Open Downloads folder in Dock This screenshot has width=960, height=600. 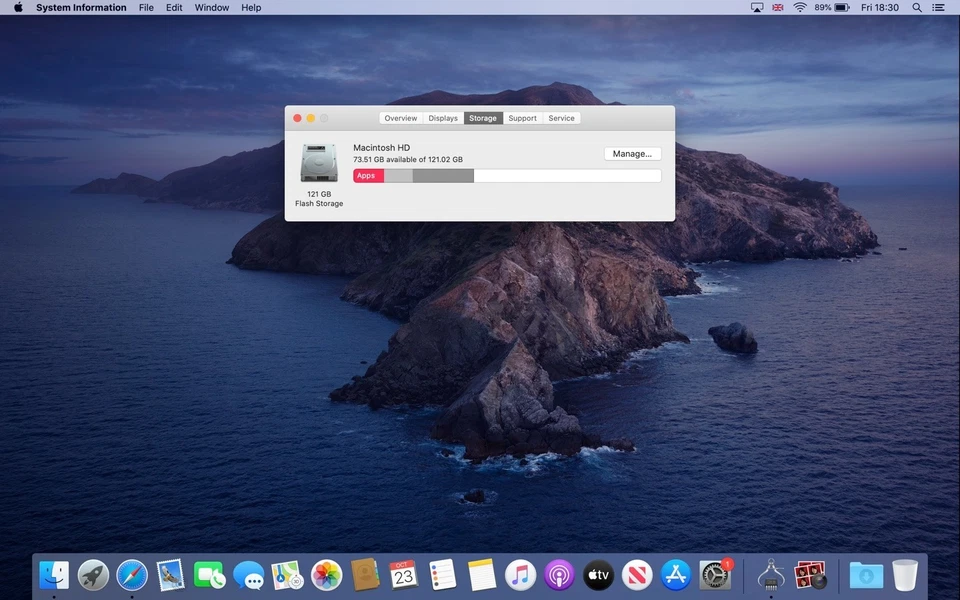click(x=866, y=576)
